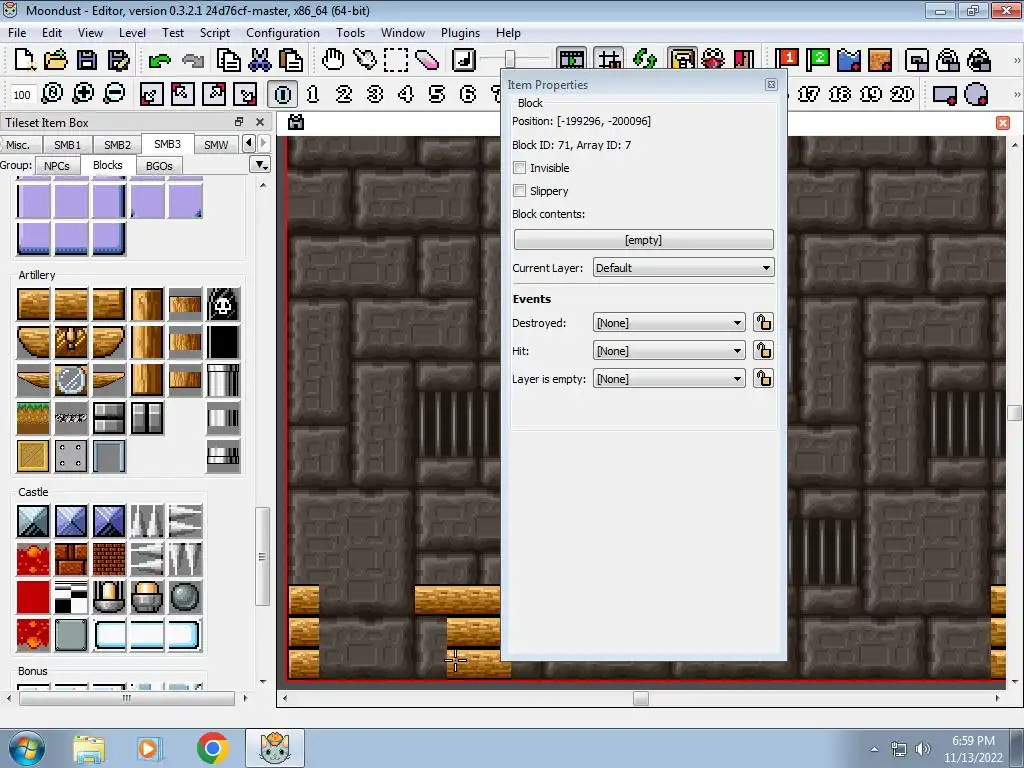Jump to section's bottom-left corner icon
Screen dimensions: 1024x768
[151, 94]
